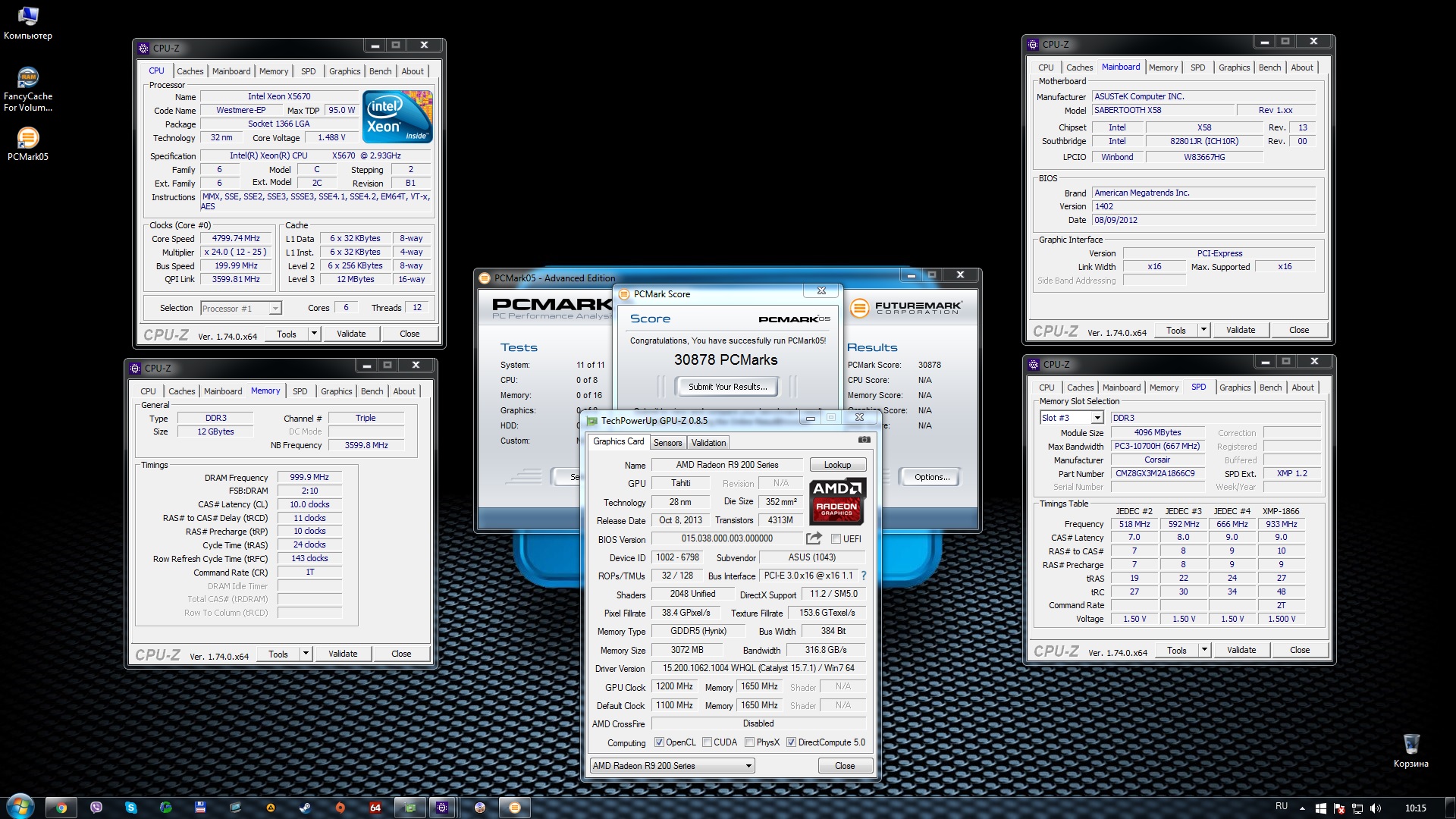Open the Корзина recycle bin icon
The width and height of the screenshot is (1456, 819).
point(1410,751)
